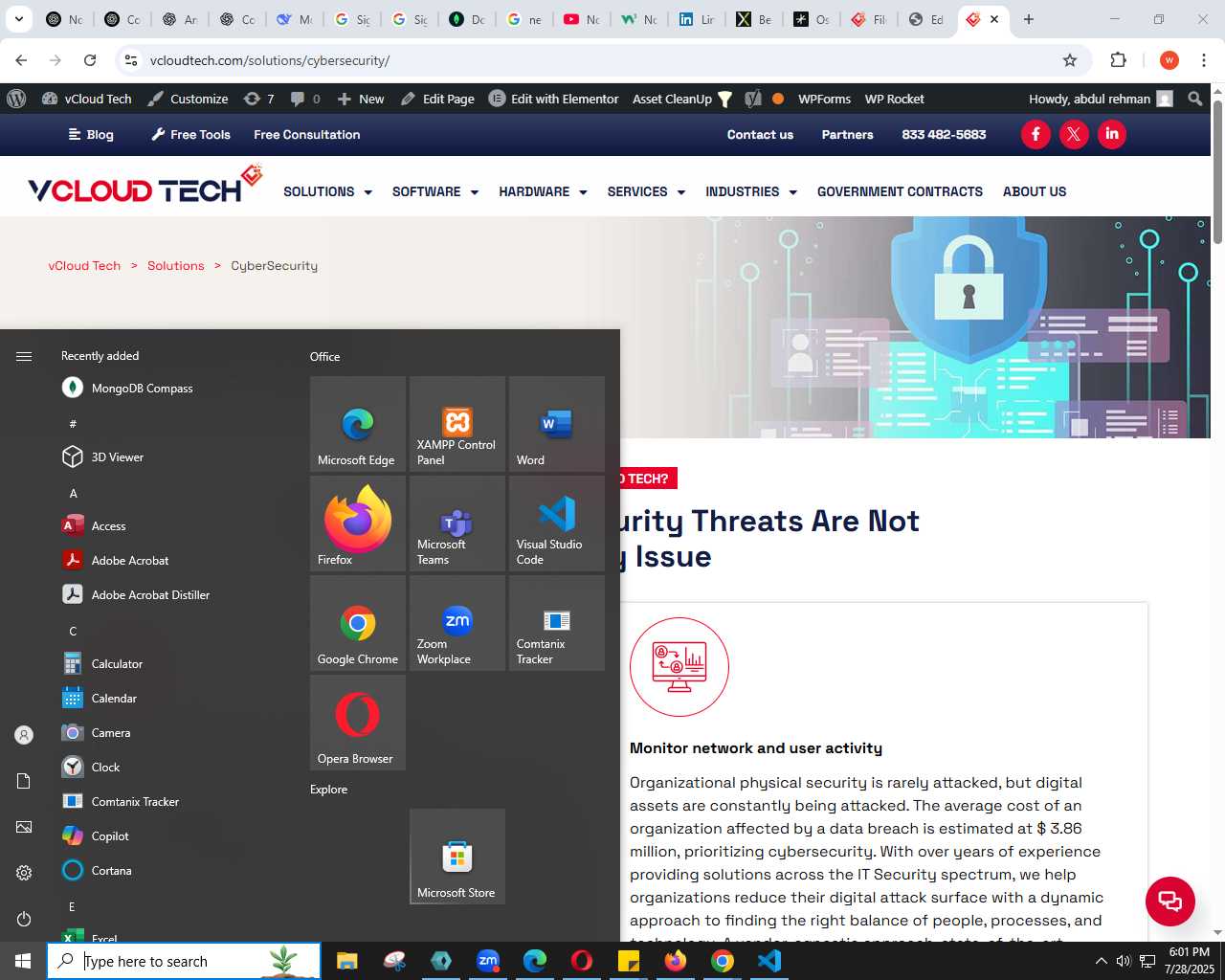Open GOVERNMENT CONTRACTS in the nav

(x=900, y=191)
